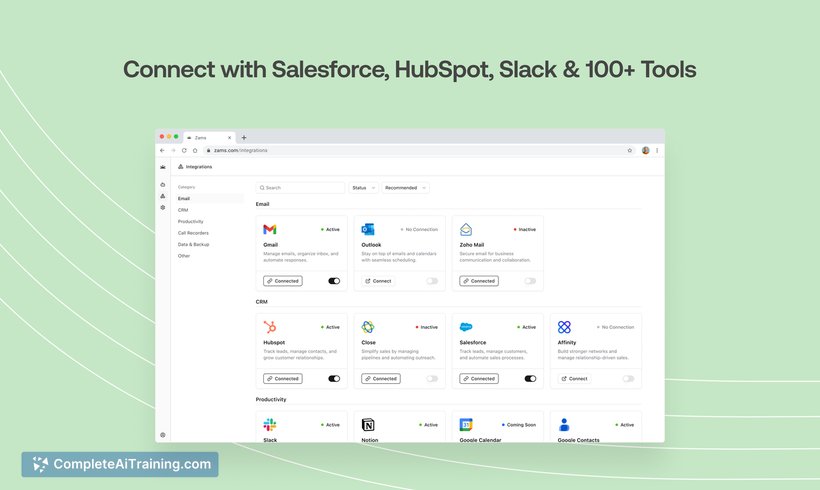The width and height of the screenshot is (820, 490).
Task: Toggle off the Salesforce integration switch
Action: click(530, 379)
